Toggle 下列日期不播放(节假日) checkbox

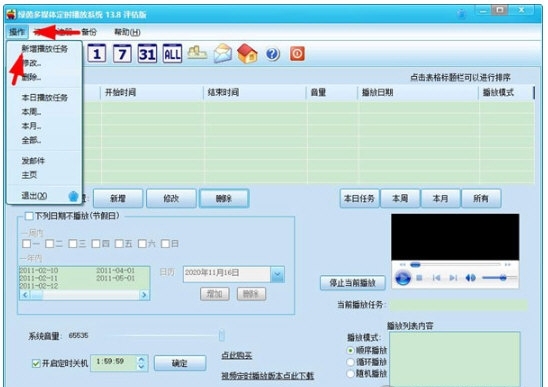(x=29, y=216)
